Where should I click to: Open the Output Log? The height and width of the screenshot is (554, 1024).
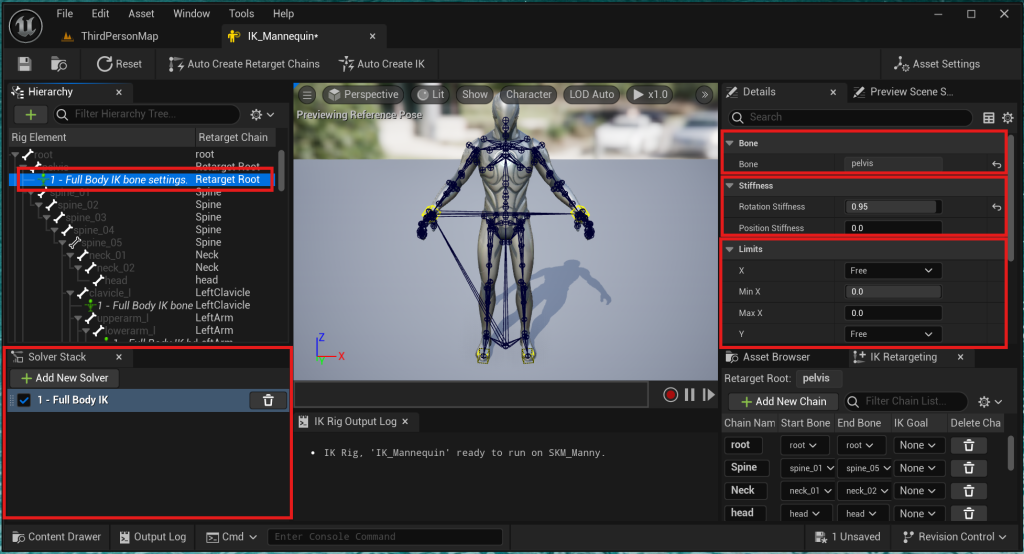(153, 537)
